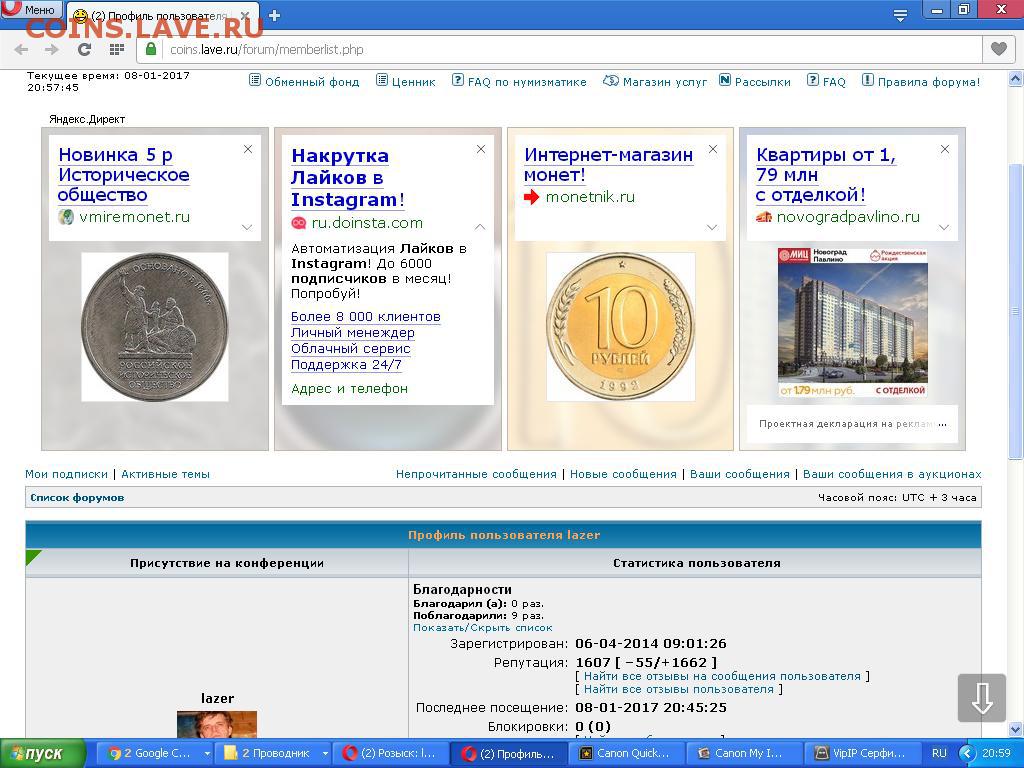The height and width of the screenshot is (768, 1024).
Task: Open Мои подписки link
Action: [66, 474]
